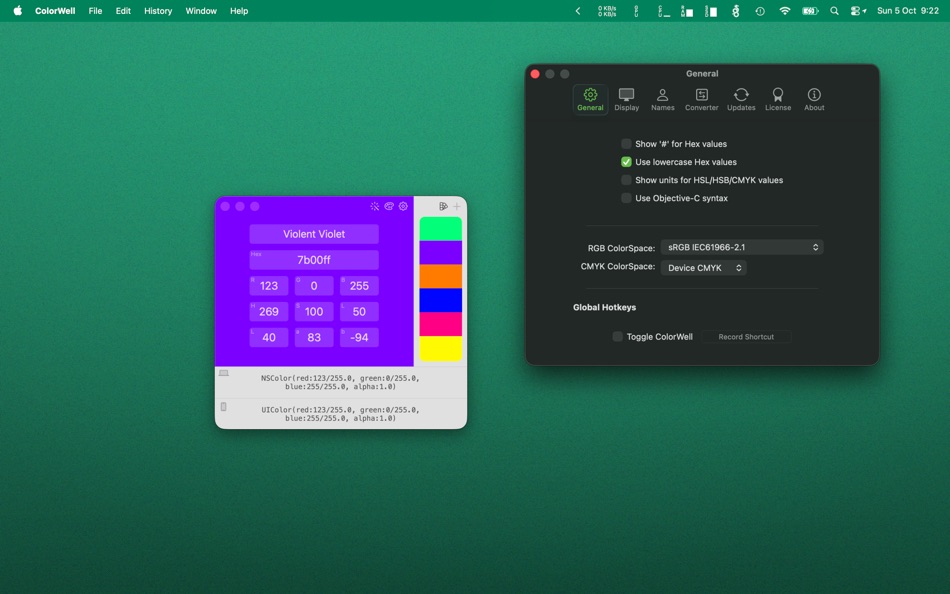Open the Display preferences pane

coord(627,97)
